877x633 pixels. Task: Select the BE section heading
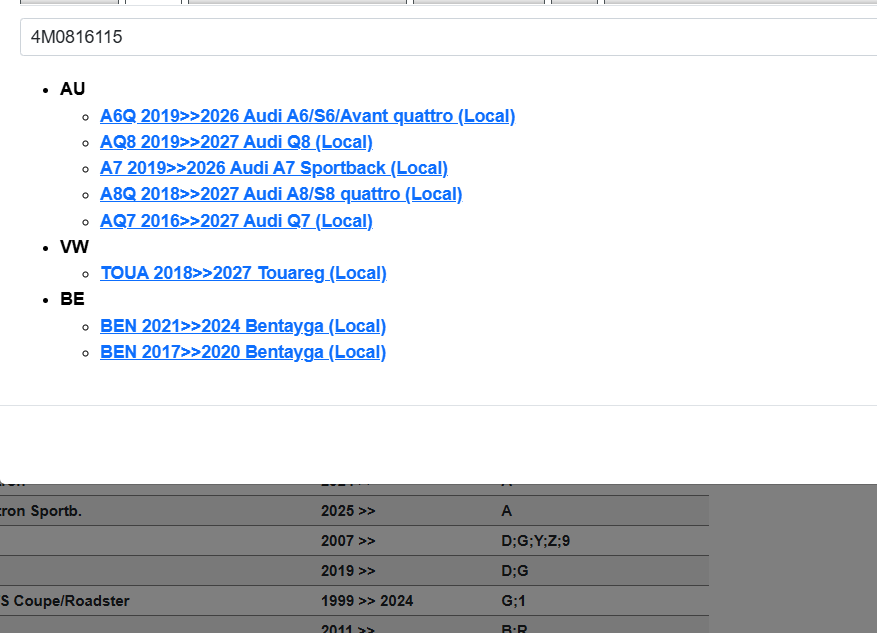pyautogui.click(x=71, y=298)
